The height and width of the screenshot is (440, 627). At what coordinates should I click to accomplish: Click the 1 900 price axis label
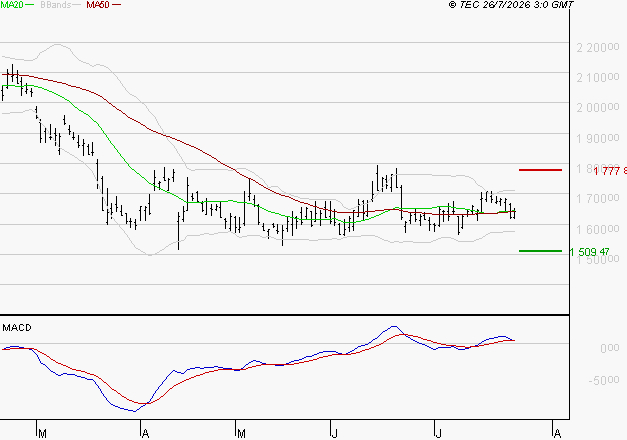[x=598, y=138]
